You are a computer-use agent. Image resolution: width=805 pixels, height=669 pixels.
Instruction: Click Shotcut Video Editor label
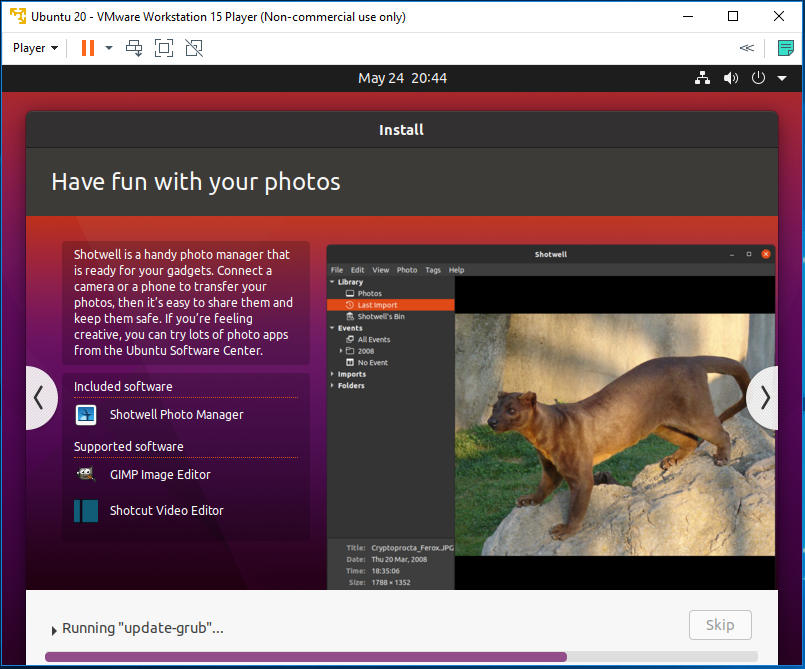(x=167, y=511)
